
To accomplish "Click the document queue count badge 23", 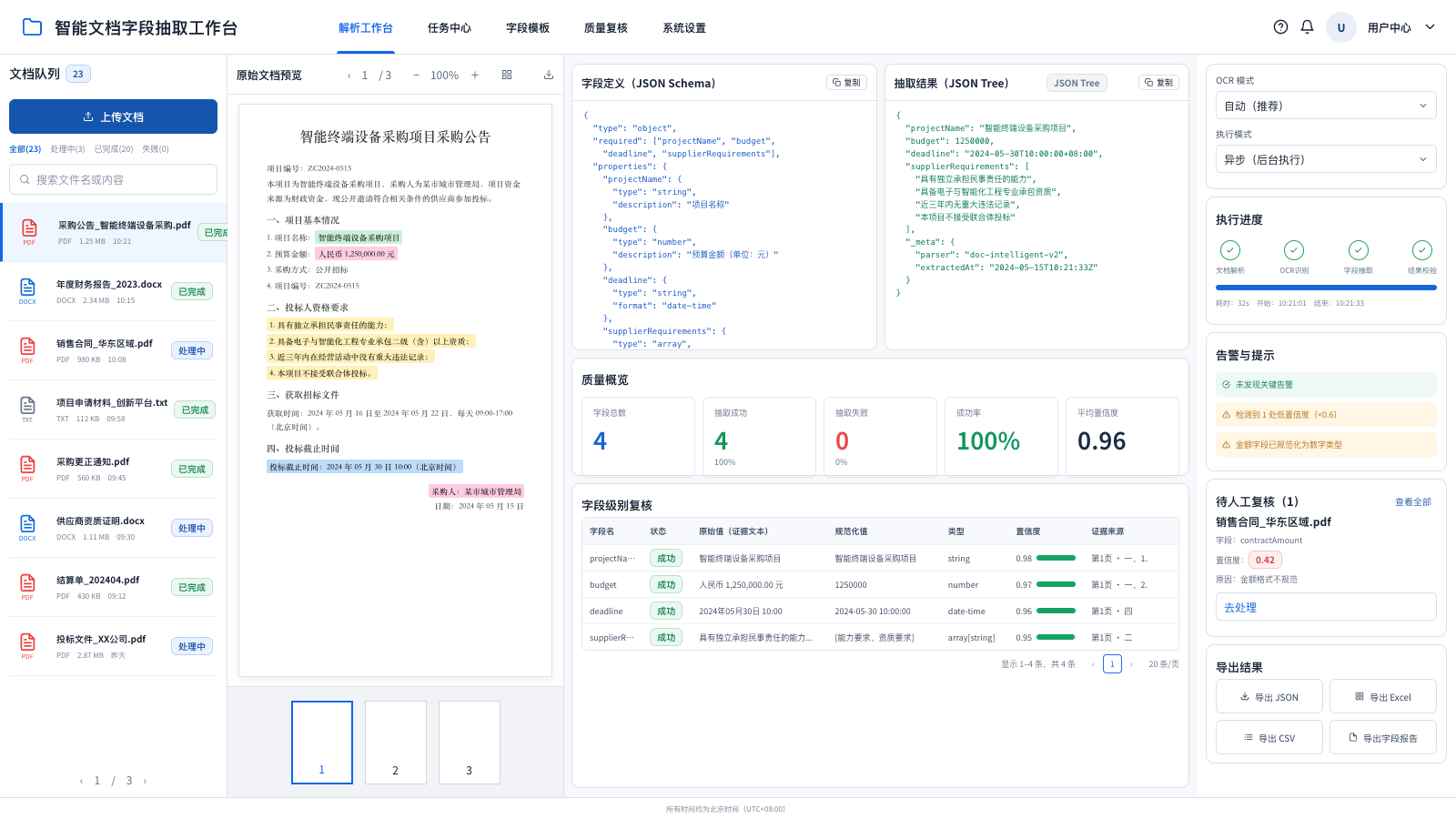I will tap(78, 74).
